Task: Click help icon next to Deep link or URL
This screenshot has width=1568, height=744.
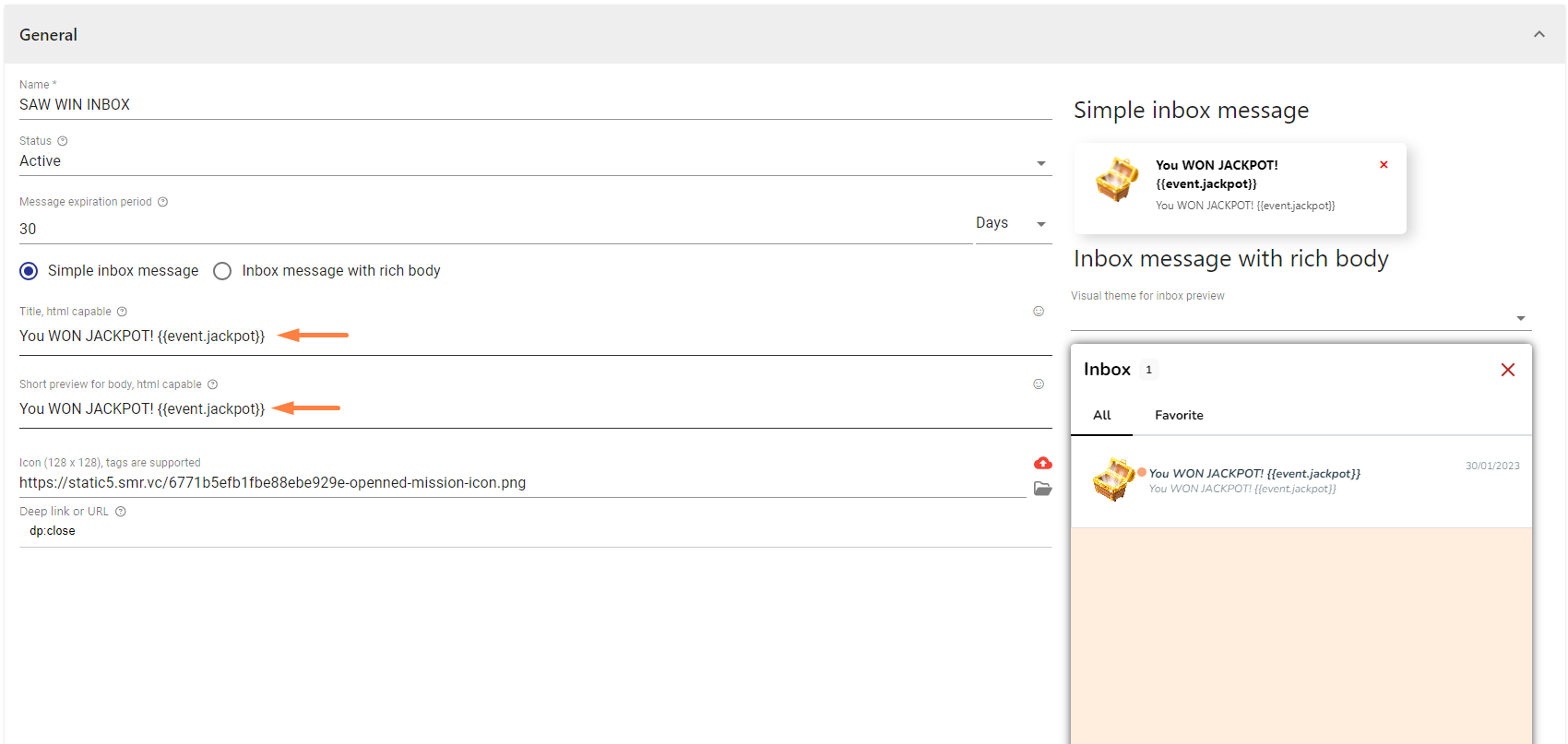Action: (121, 512)
